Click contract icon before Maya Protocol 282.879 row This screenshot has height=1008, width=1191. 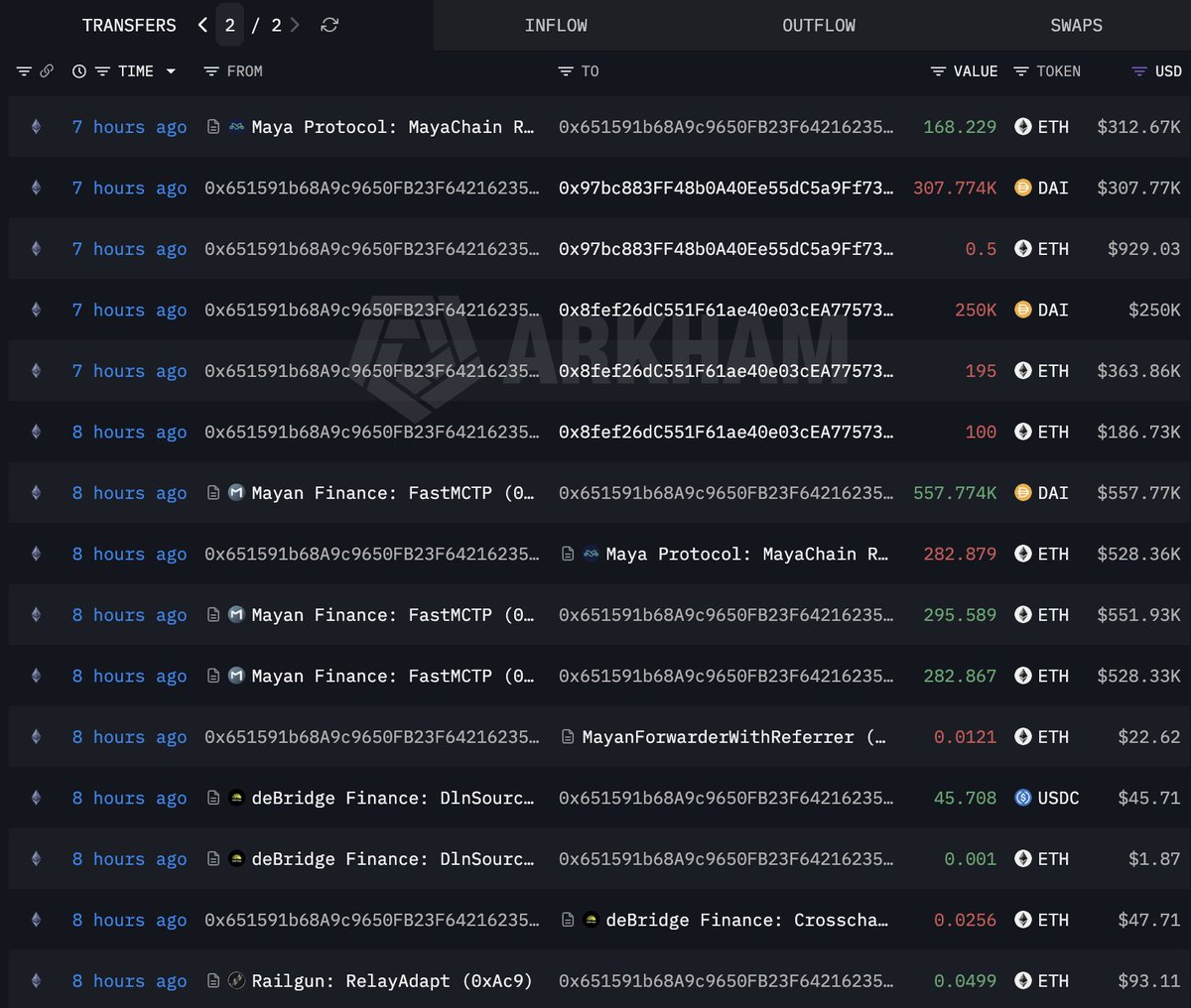coord(568,554)
